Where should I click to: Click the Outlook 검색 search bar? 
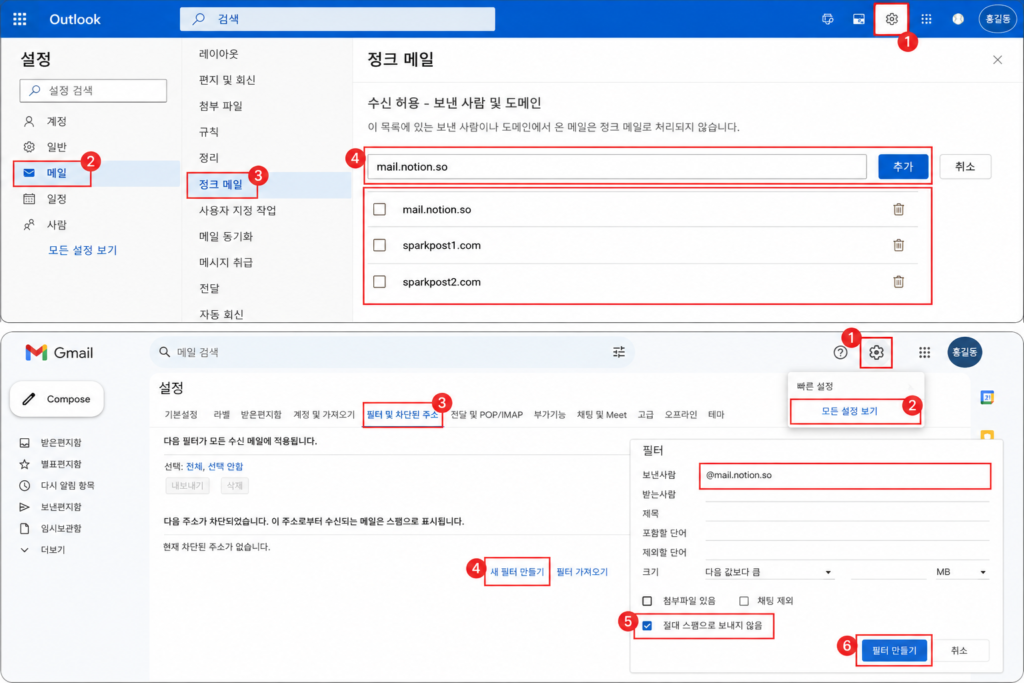(x=337, y=19)
